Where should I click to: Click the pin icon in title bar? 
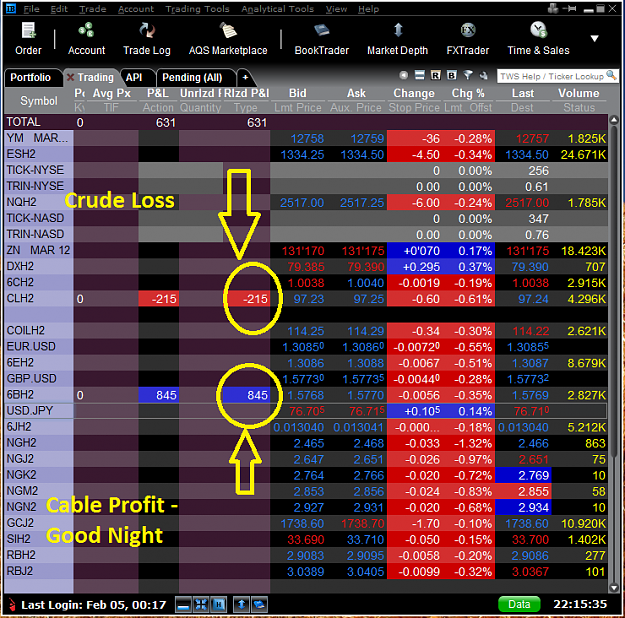click(570, 9)
